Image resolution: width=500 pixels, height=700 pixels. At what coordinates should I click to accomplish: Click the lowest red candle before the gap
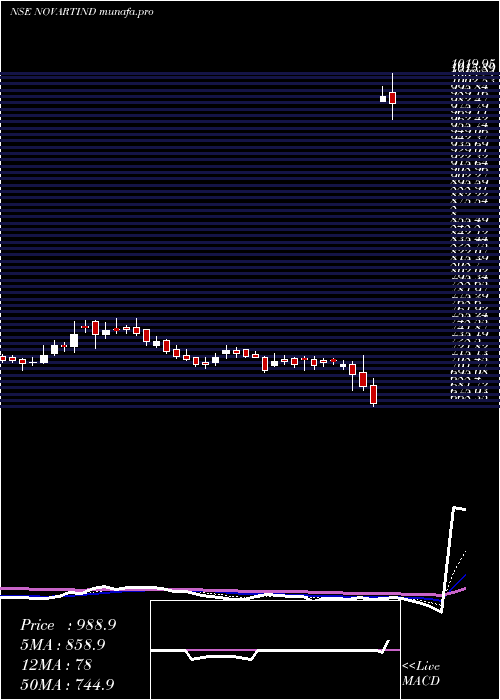tap(373, 395)
